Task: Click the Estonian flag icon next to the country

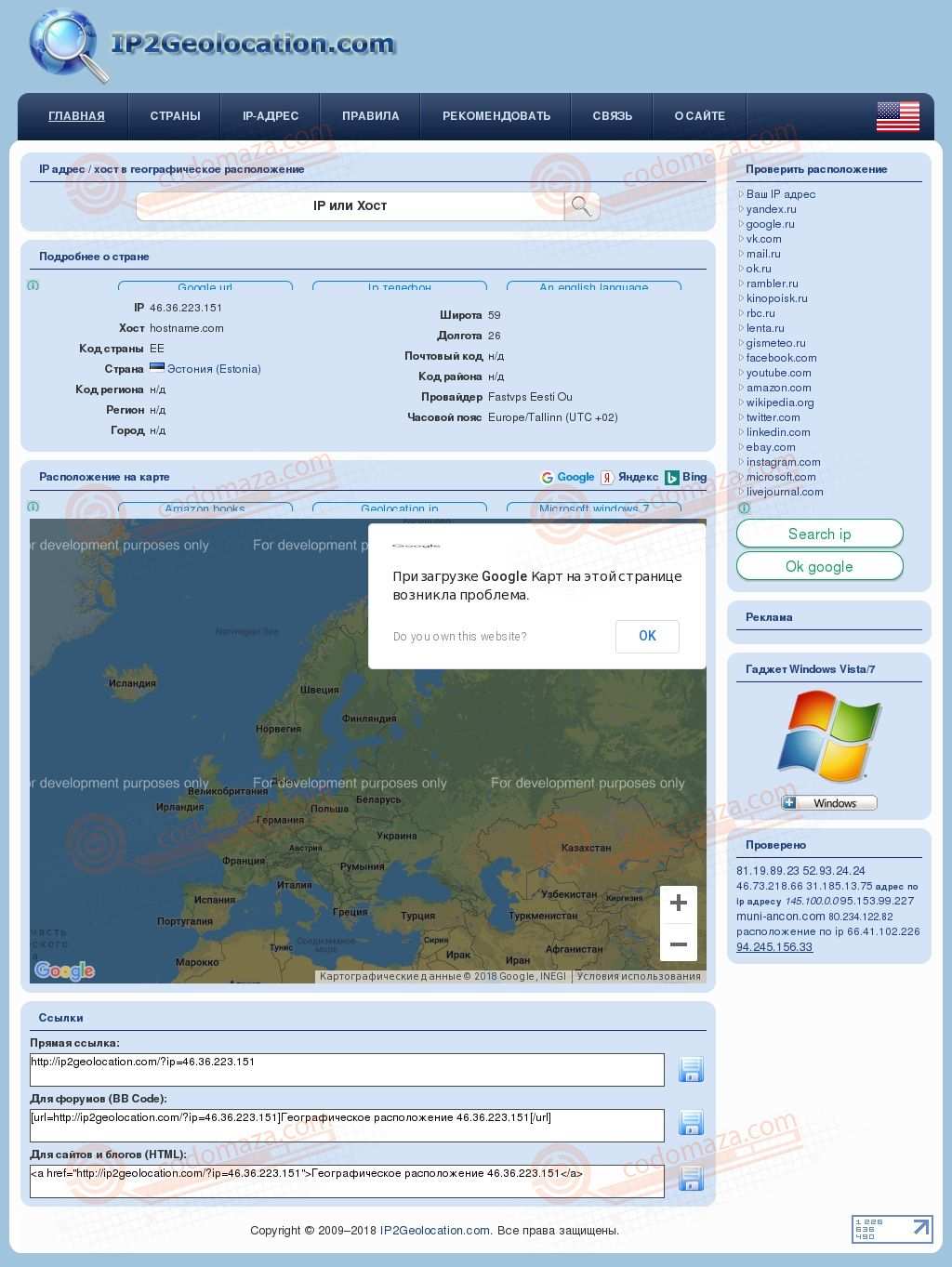Action: click(157, 368)
